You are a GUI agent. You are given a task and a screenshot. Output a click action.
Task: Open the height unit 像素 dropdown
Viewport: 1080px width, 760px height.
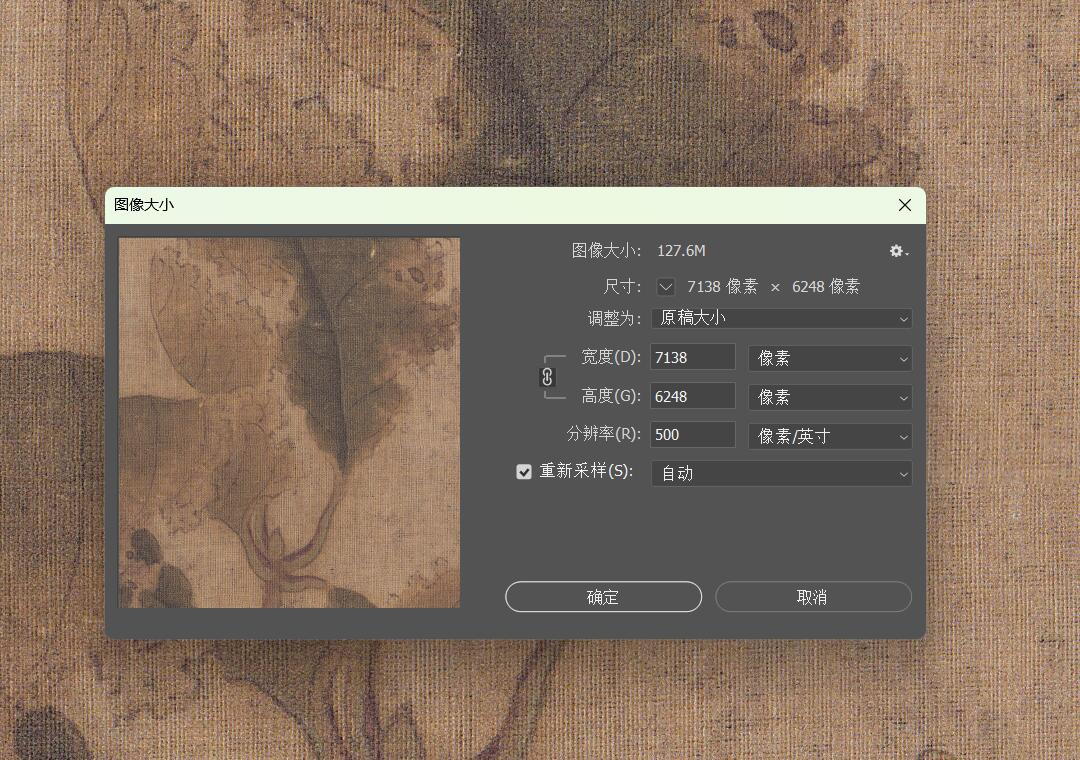830,398
